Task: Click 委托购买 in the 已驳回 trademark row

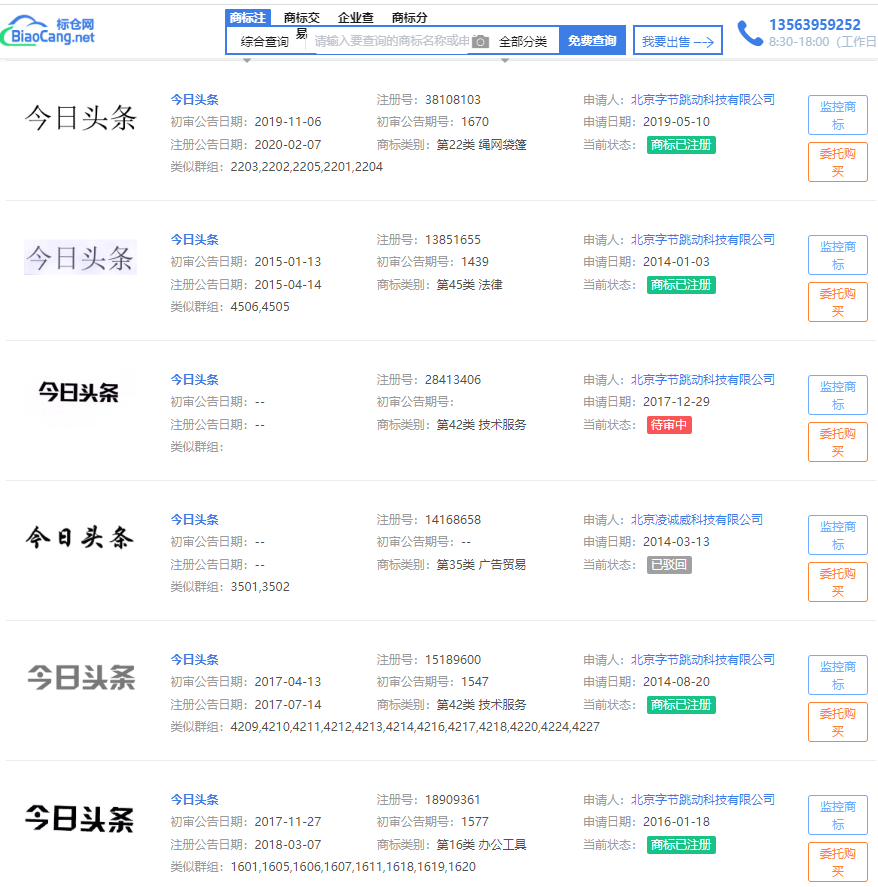Action: 838,582
